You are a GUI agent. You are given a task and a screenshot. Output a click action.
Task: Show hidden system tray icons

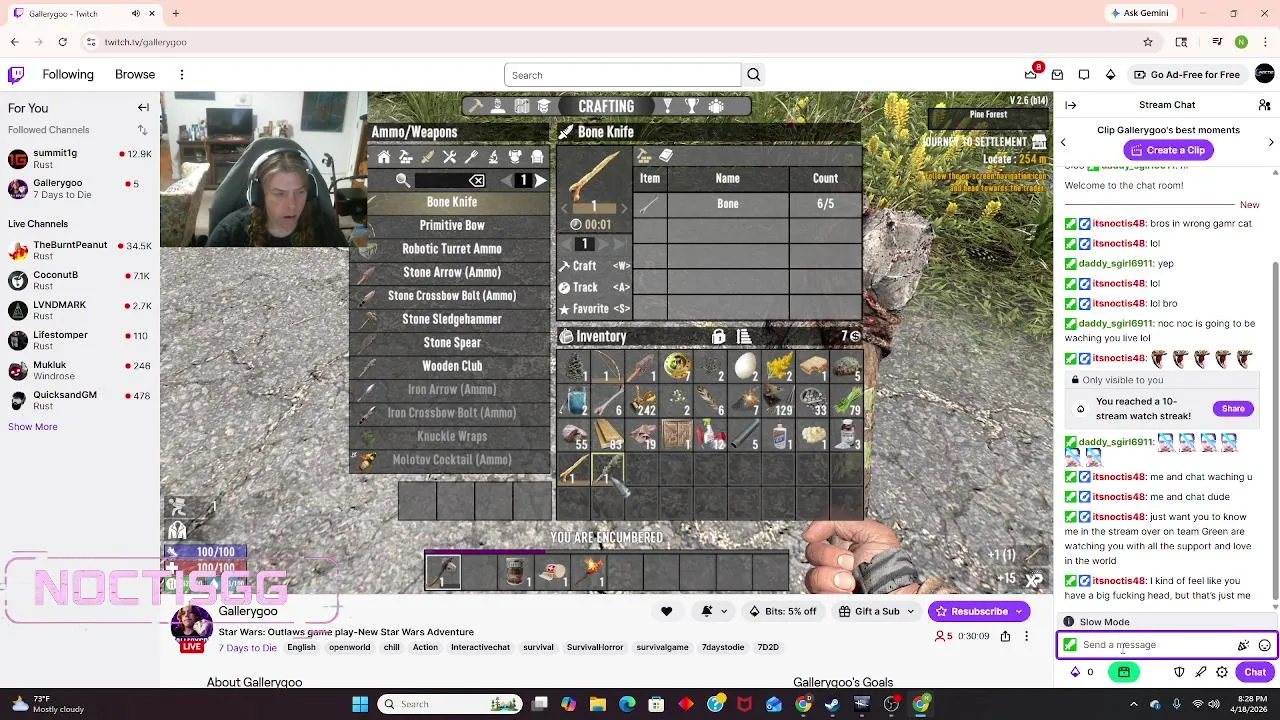(x=1134, y=704)
